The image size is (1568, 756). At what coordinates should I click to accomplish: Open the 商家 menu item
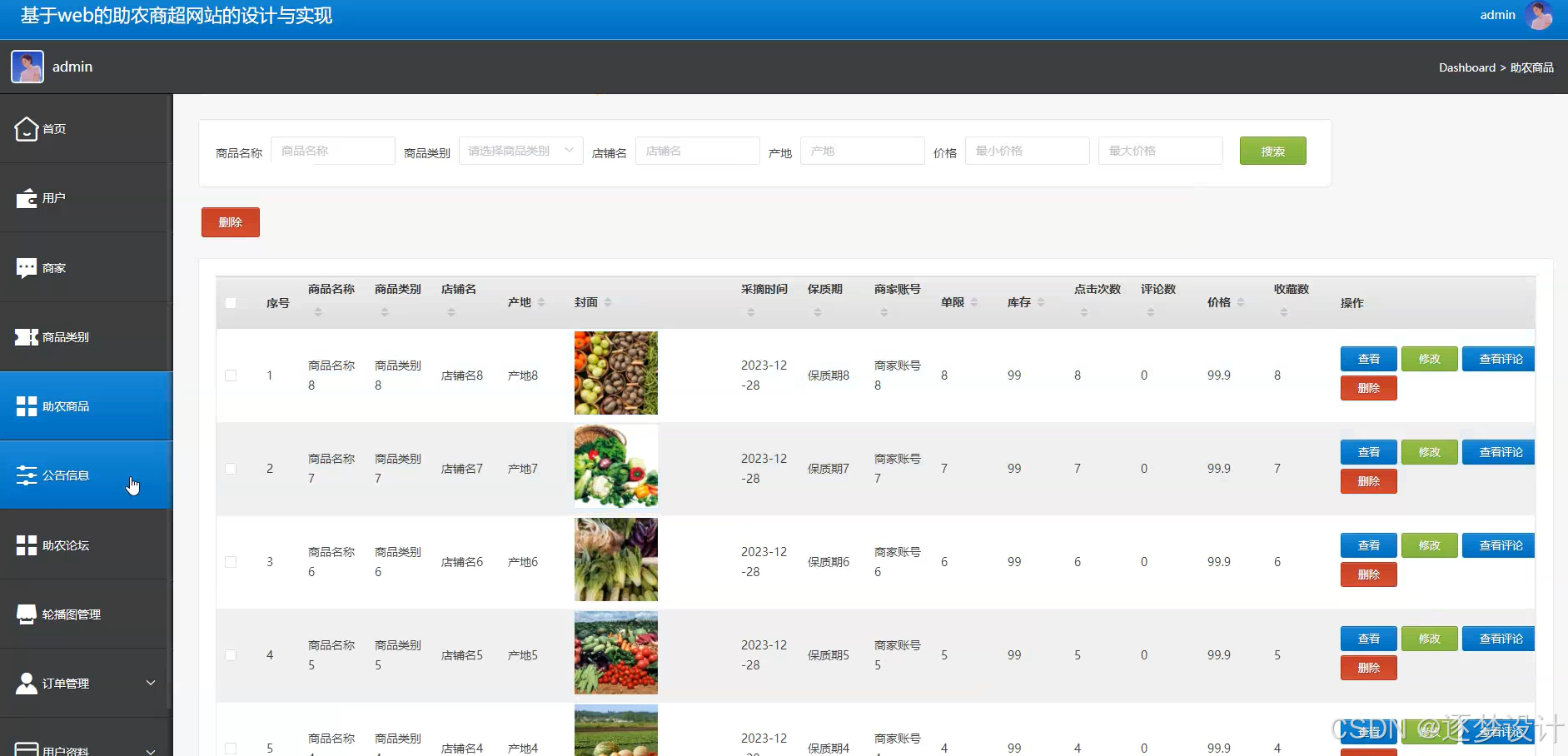(x=86, y=267)
